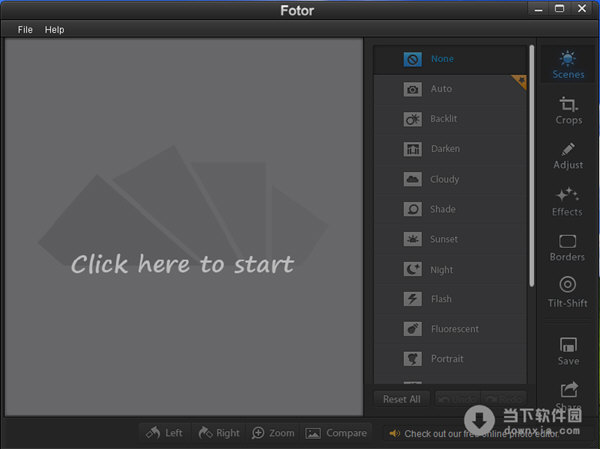600x449 pixels.
Task: Click the 'Backlit' scene label
Action: coord(443,119)
